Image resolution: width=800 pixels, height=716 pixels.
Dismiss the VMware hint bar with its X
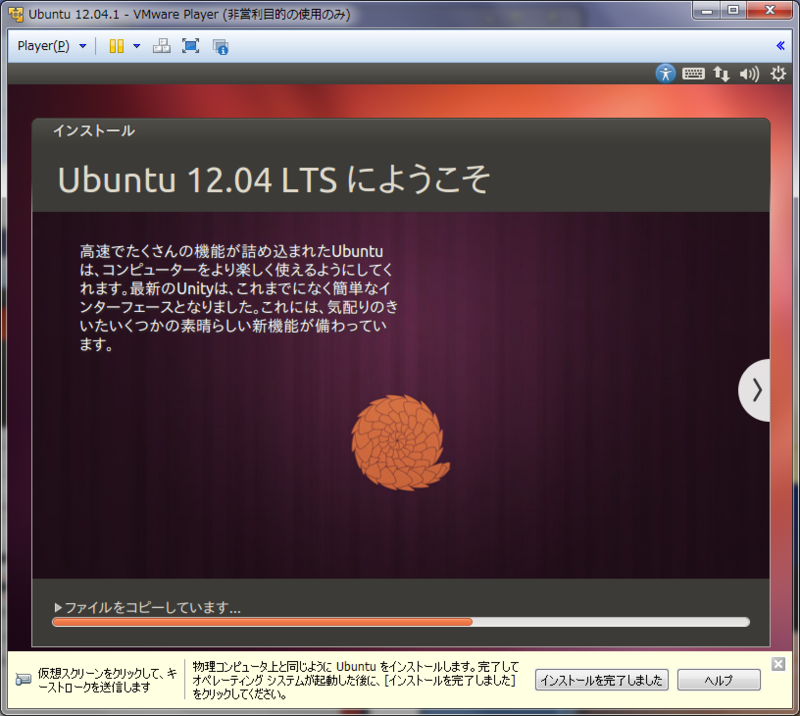(778, 663)
